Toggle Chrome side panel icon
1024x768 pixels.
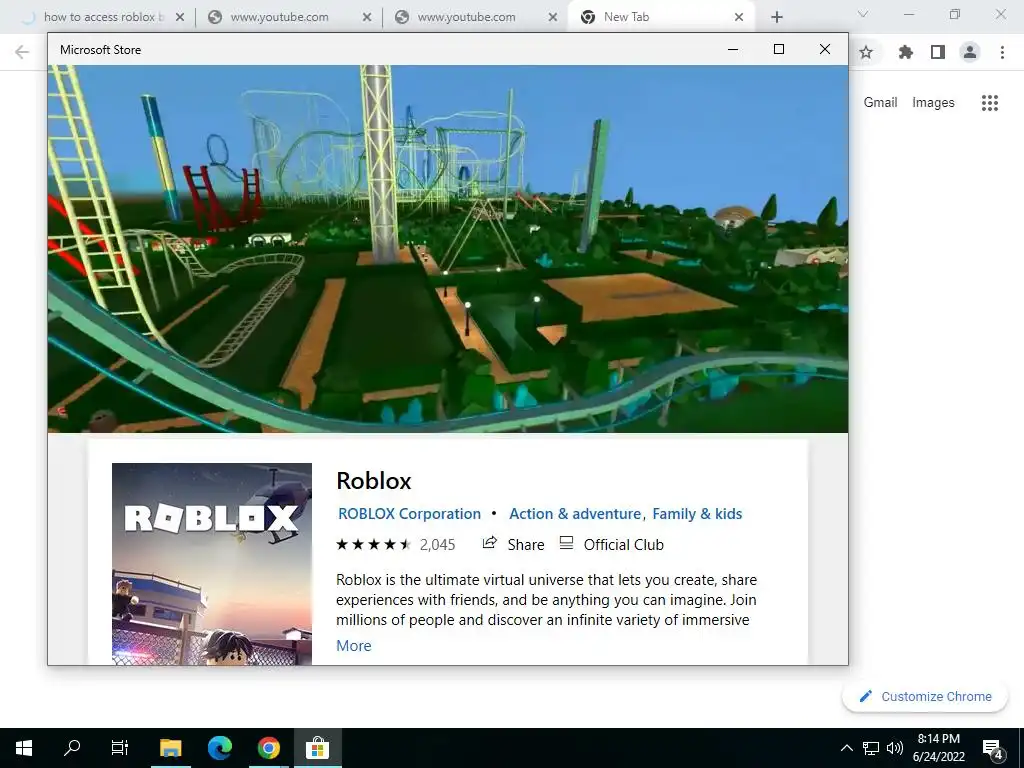pos(938,52)
